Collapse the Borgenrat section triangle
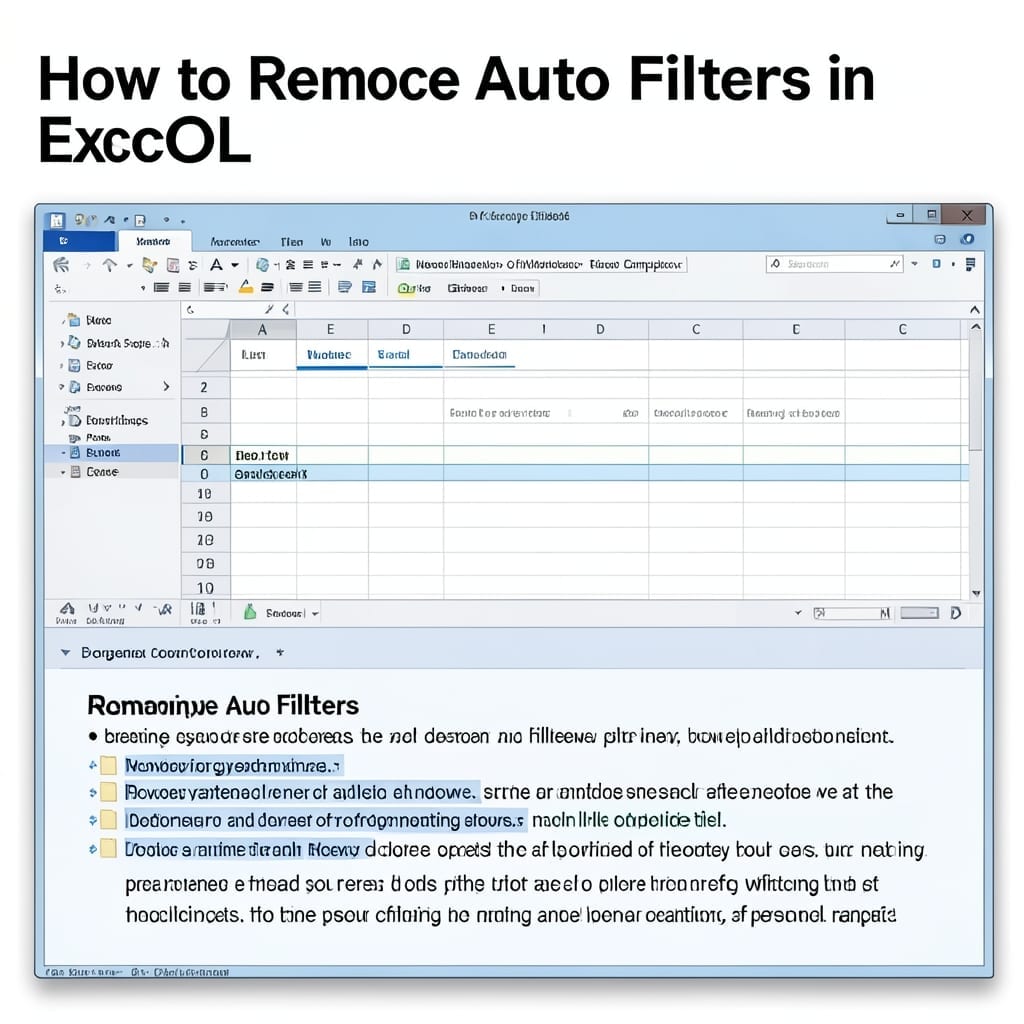Image resolution: width=1024 pixels, height=1024 pixels. pos(65,652)
